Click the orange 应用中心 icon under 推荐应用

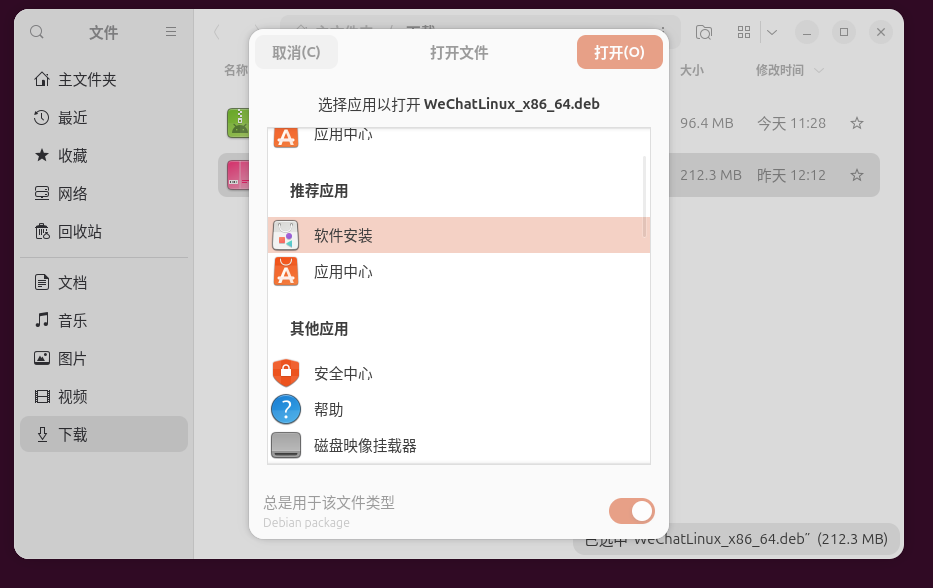point(286,272)
